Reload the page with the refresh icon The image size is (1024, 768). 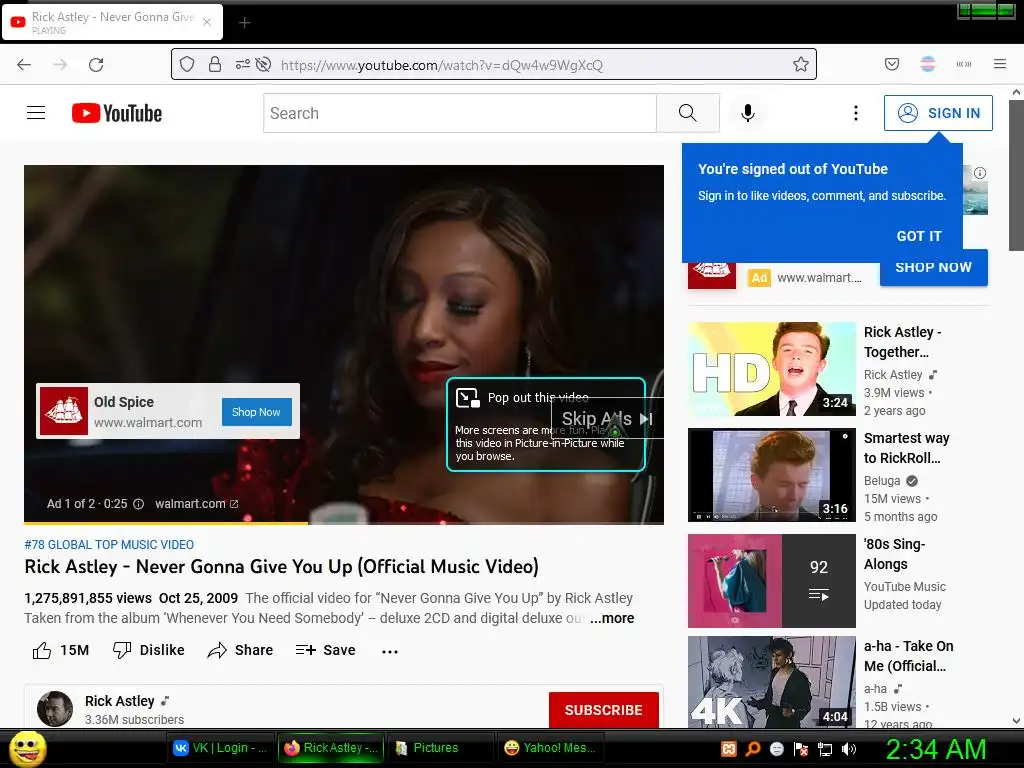[96, 65]
